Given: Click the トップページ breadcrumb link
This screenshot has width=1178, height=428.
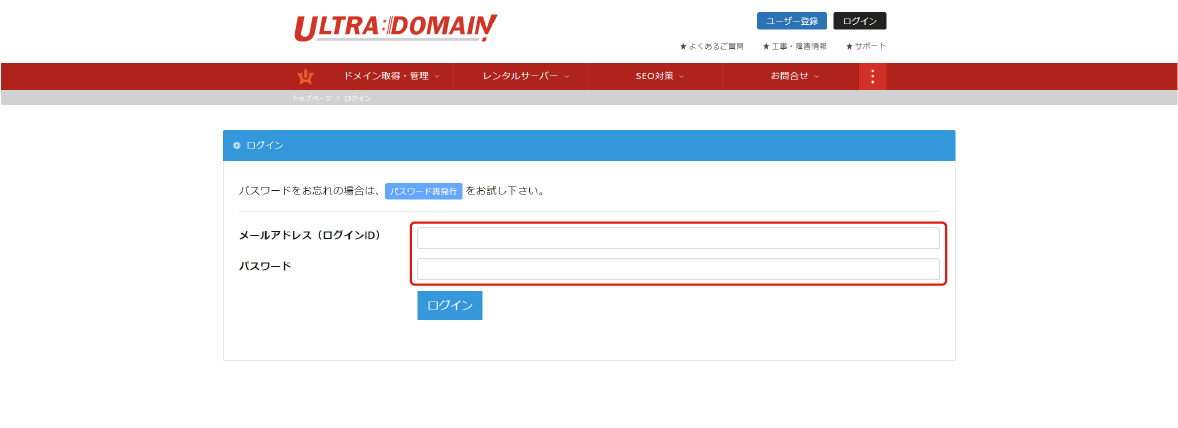Looking at the screenshot, I should (x=311, y=98).
